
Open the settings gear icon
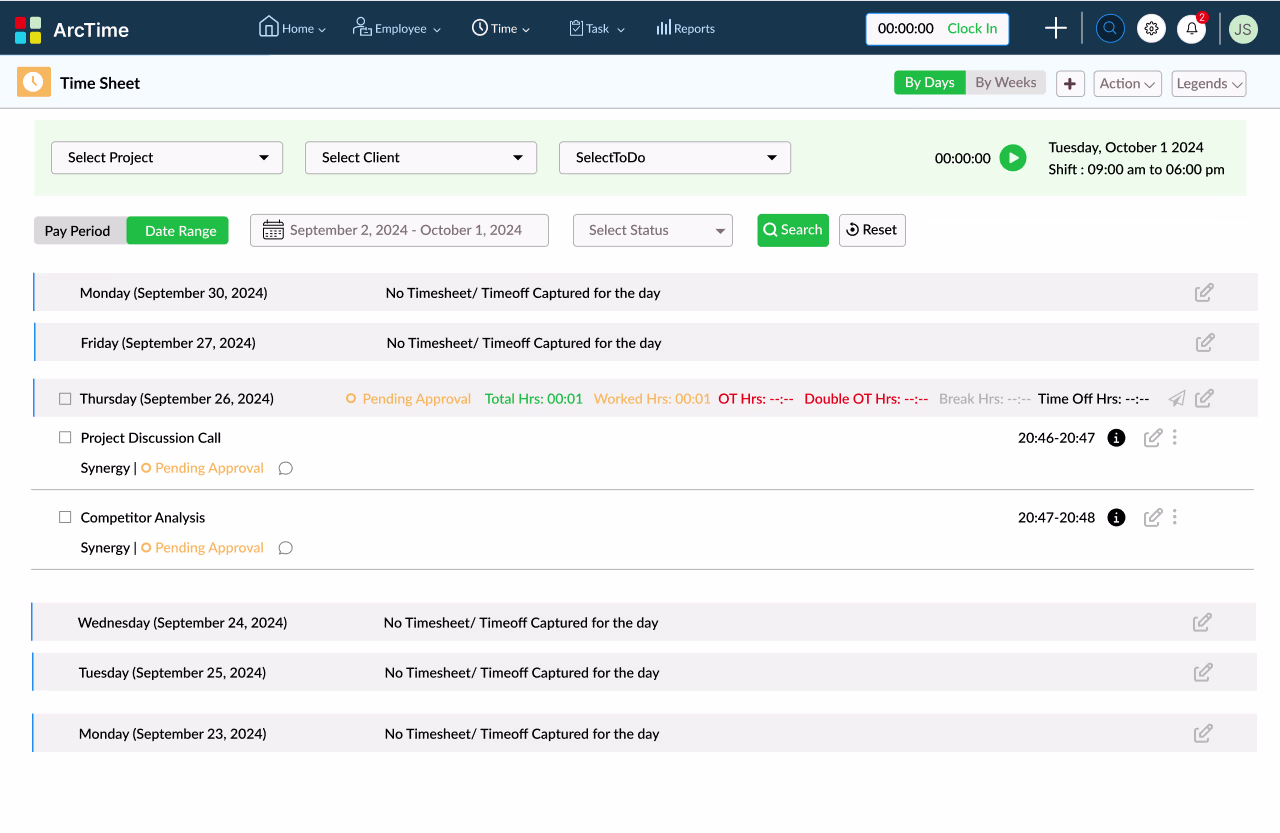[1151, 28]
